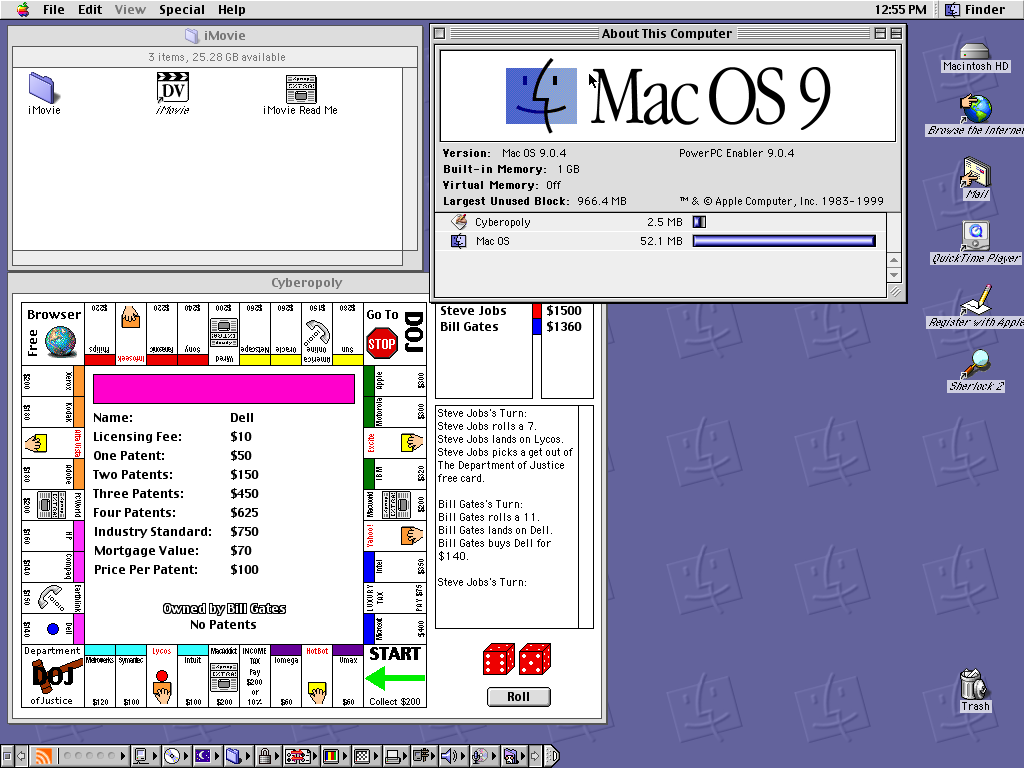The image size is (1024, 768).
Task: Open the Special menu
Action: click(182, 9)
